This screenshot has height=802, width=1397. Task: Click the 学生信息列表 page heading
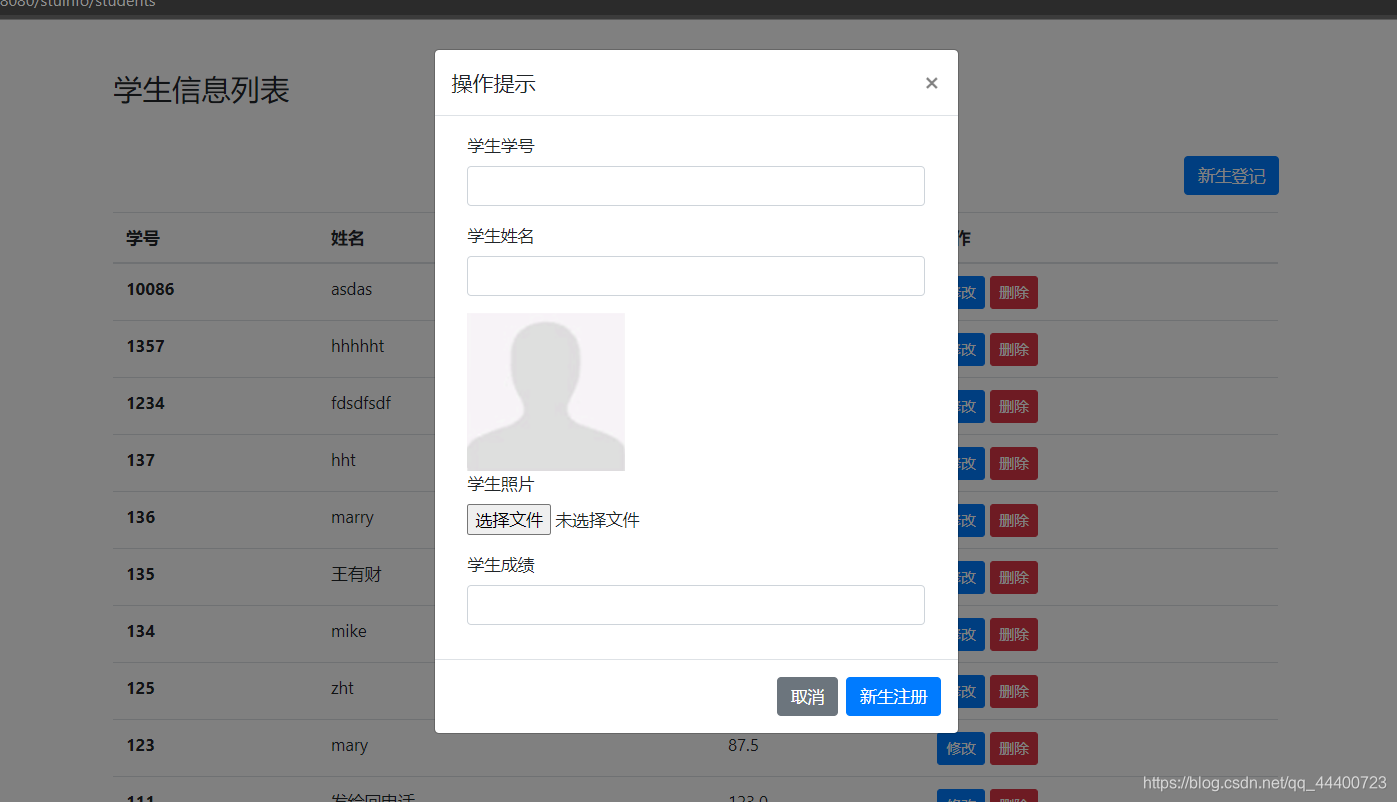[x=201, y=90]
